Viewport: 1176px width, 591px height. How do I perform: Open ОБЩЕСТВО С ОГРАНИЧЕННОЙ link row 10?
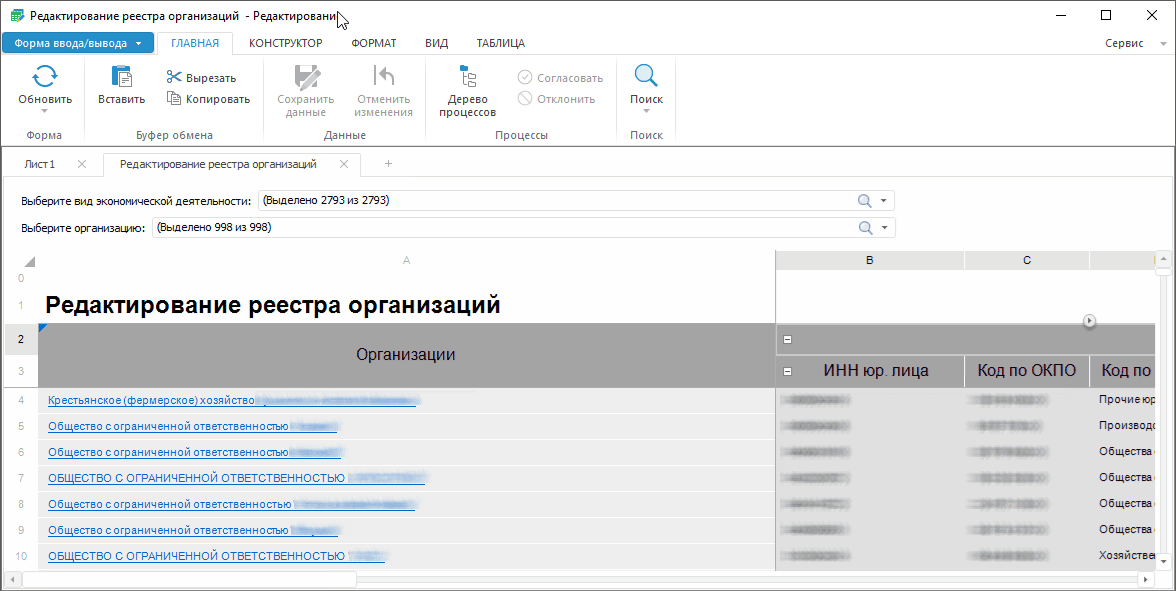click(x=216, y=556)
